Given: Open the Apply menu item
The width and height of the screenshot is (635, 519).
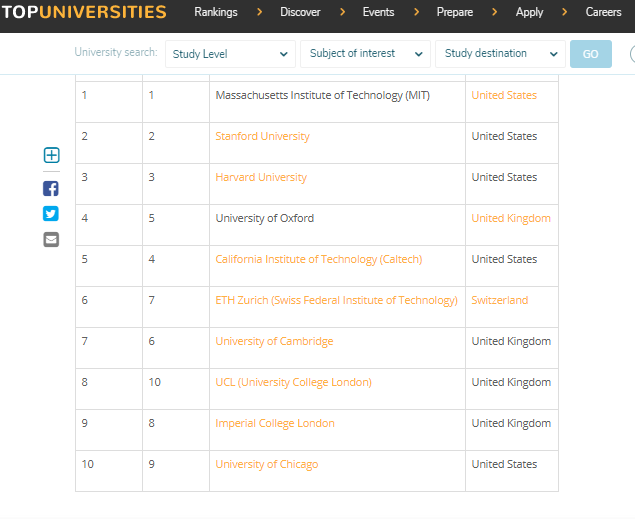Looking at the screenshot, I should click(529, 13).
